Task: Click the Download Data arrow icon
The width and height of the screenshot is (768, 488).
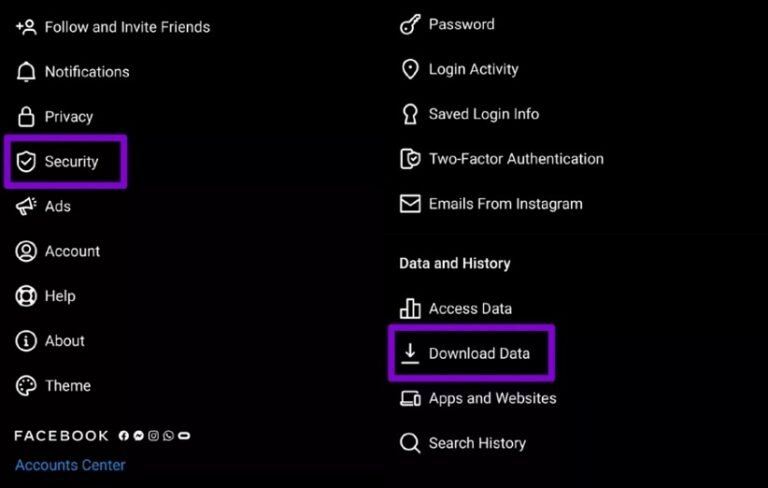Action: pos(409,353)
